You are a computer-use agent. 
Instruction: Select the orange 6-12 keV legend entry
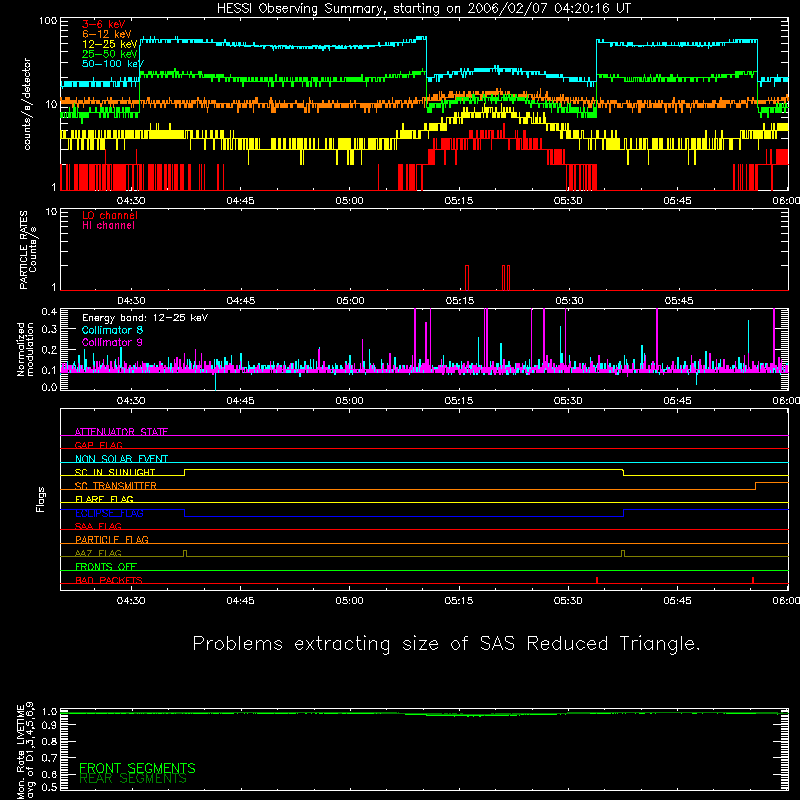tap(107, 34)
